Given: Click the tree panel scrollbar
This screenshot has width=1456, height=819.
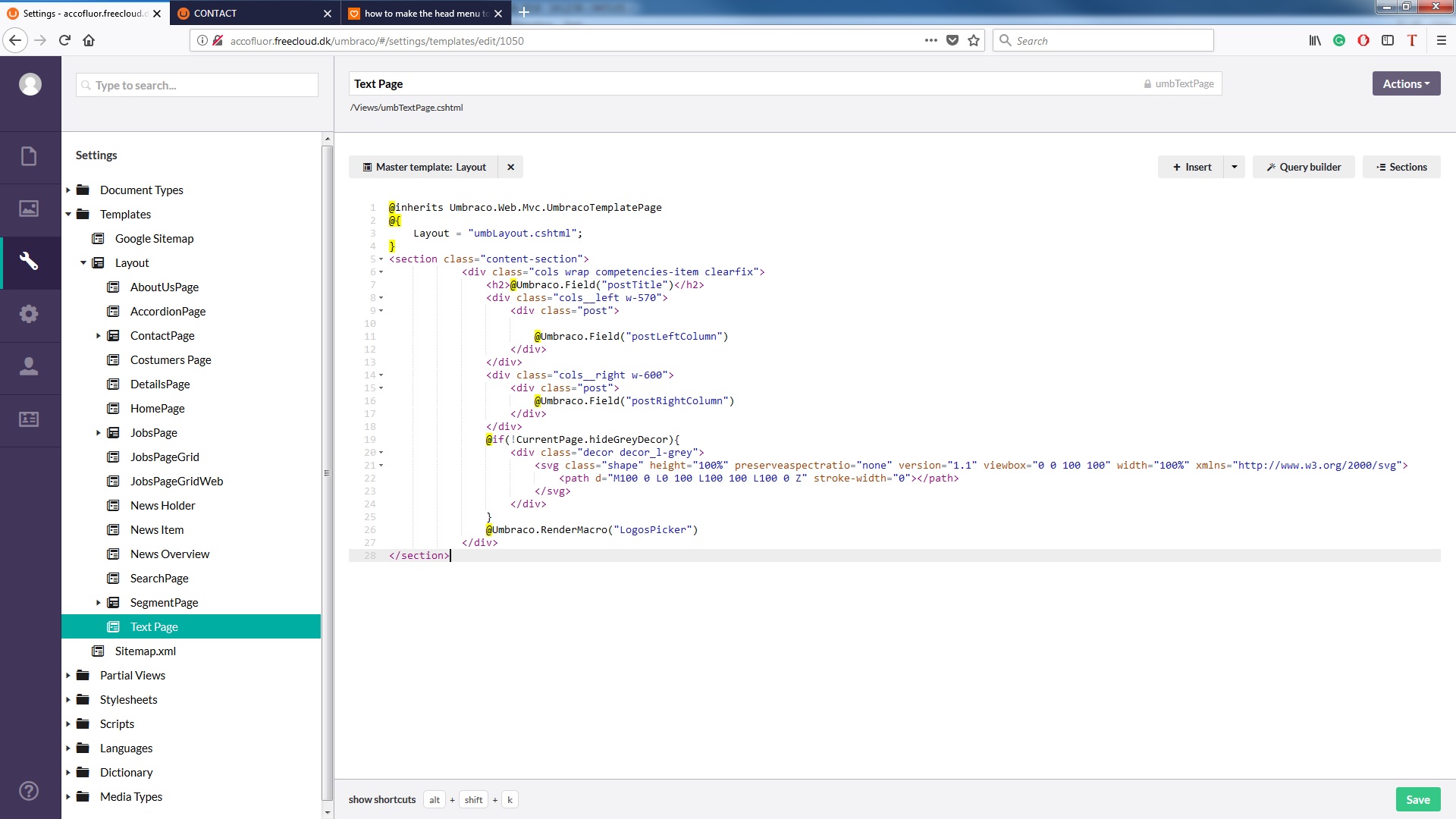Looking at the screenshot, I should [x=327, y=474].
